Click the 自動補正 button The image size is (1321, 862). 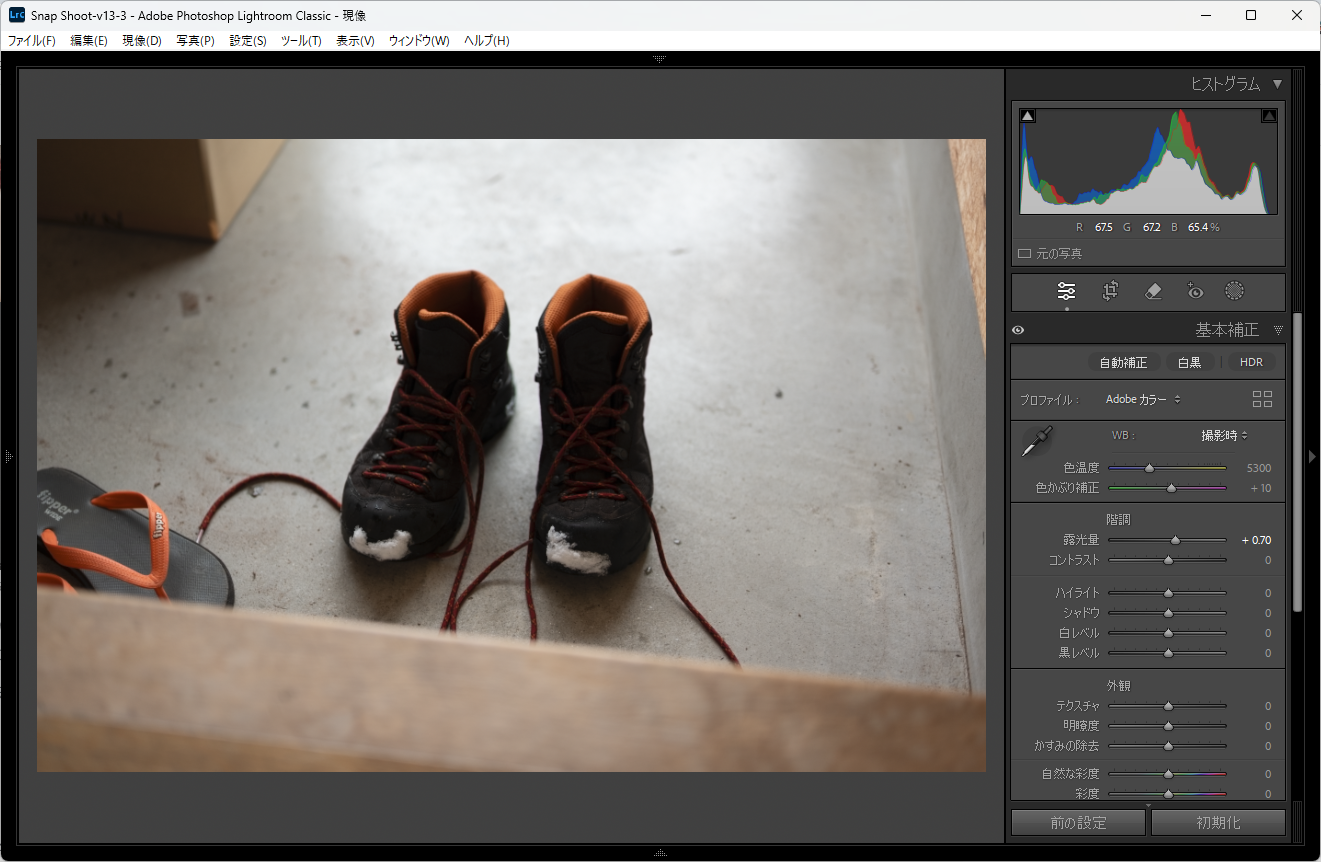tap(1123, 362)
